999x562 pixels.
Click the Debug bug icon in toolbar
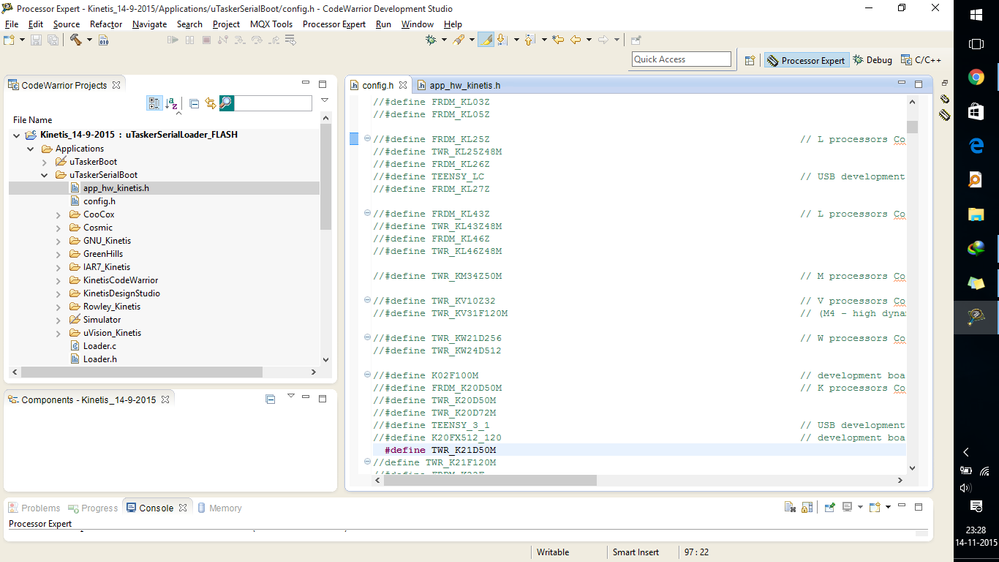pos(431,40)
